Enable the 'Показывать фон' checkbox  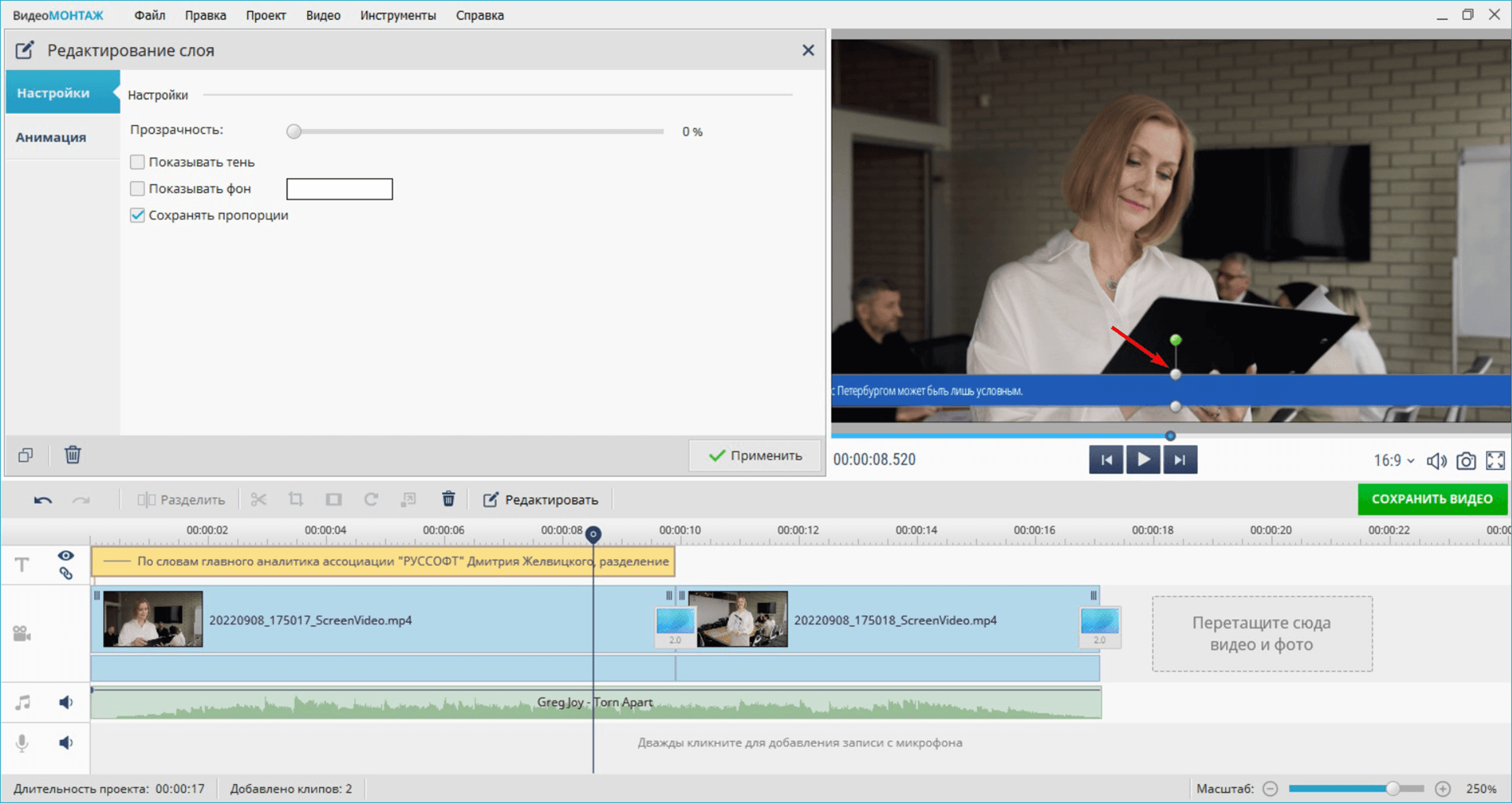pos(138,189)
